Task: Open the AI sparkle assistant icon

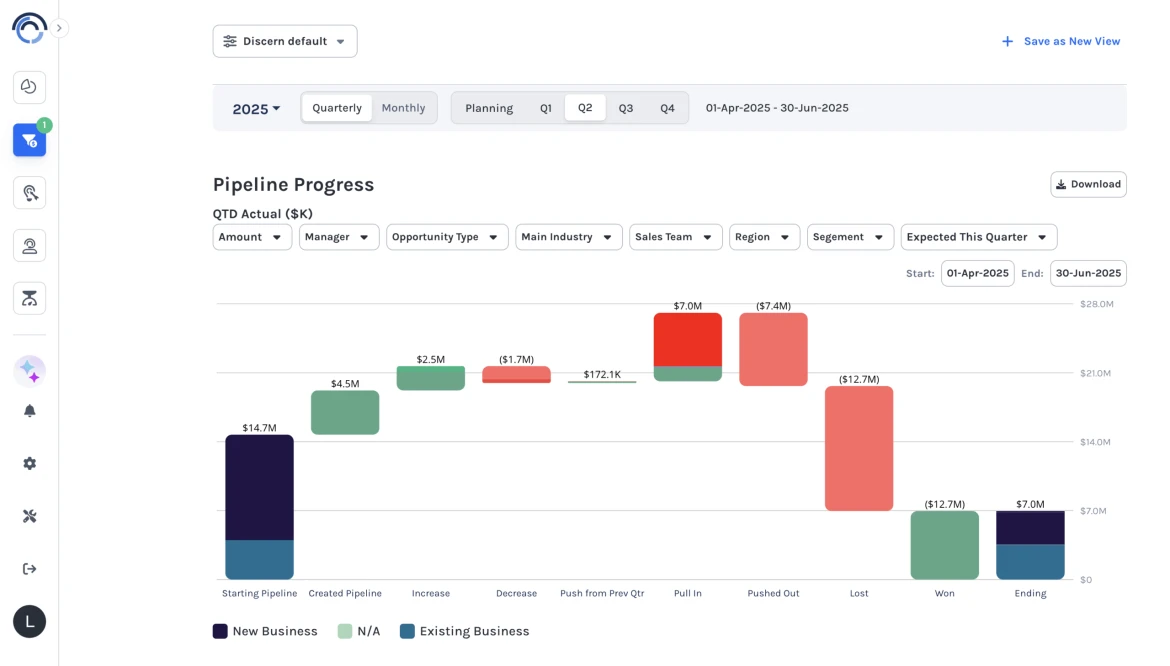Action: point(29,371)
